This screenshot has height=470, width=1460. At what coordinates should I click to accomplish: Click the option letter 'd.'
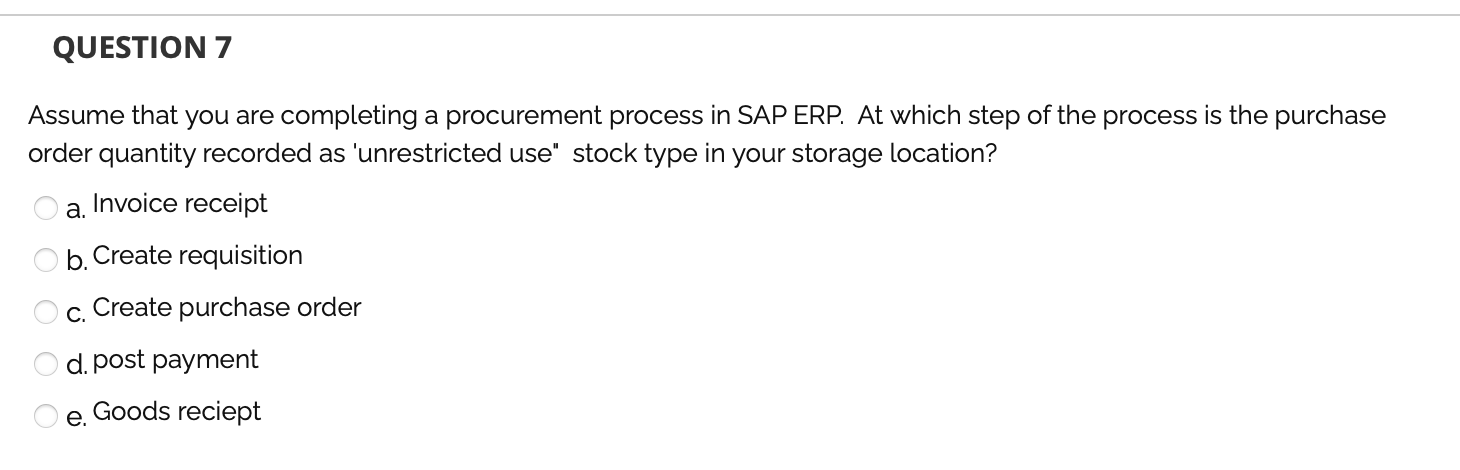[76, 364]
